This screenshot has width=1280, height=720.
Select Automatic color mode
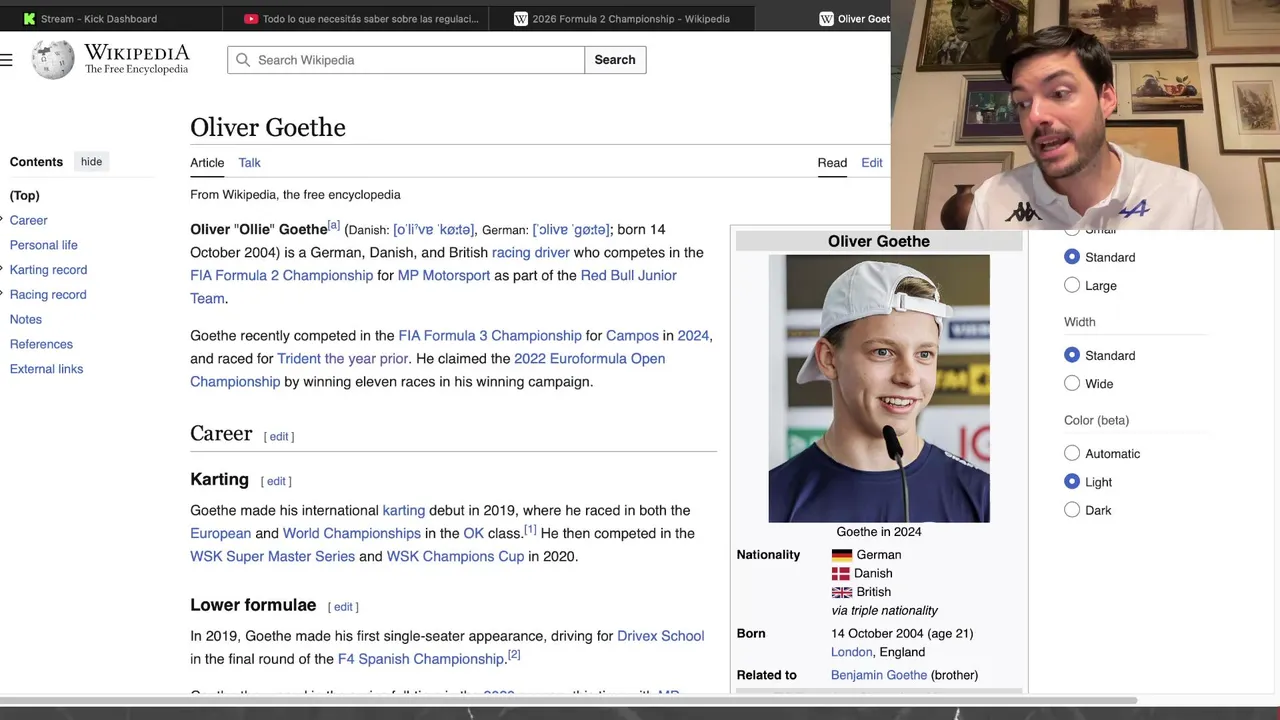1072,453
